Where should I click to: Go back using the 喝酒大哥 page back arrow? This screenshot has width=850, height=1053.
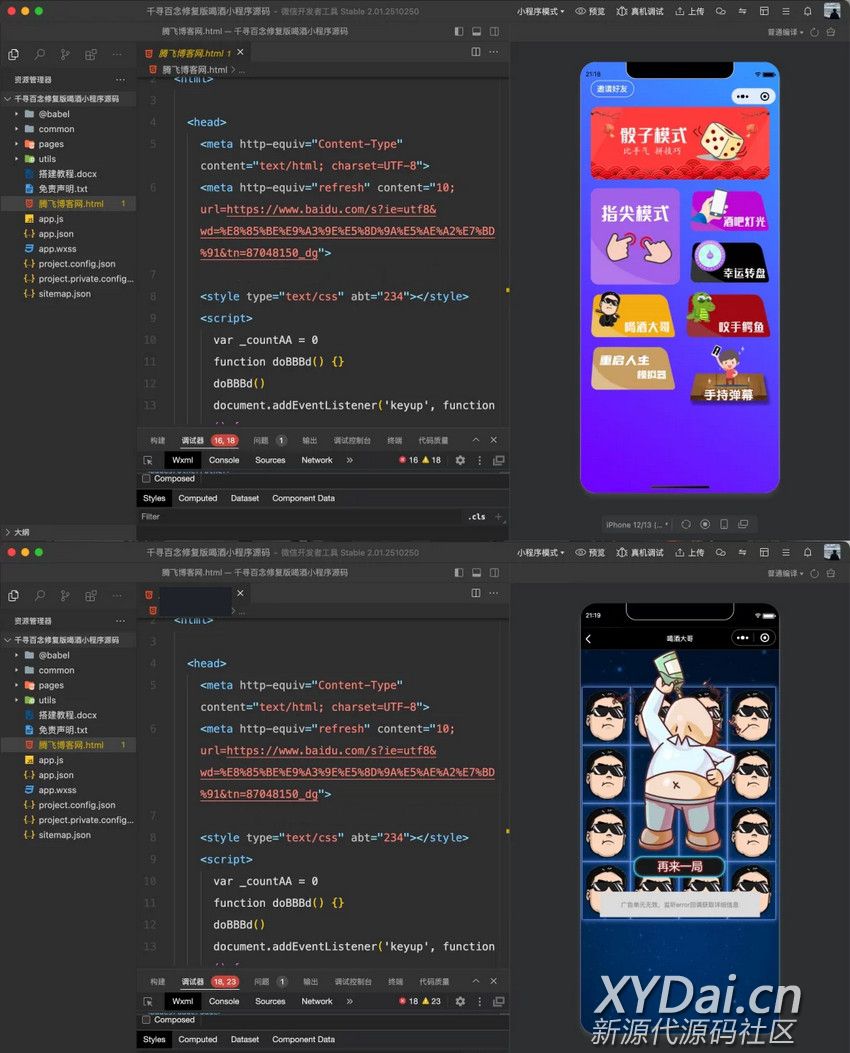tap(588, 638)
